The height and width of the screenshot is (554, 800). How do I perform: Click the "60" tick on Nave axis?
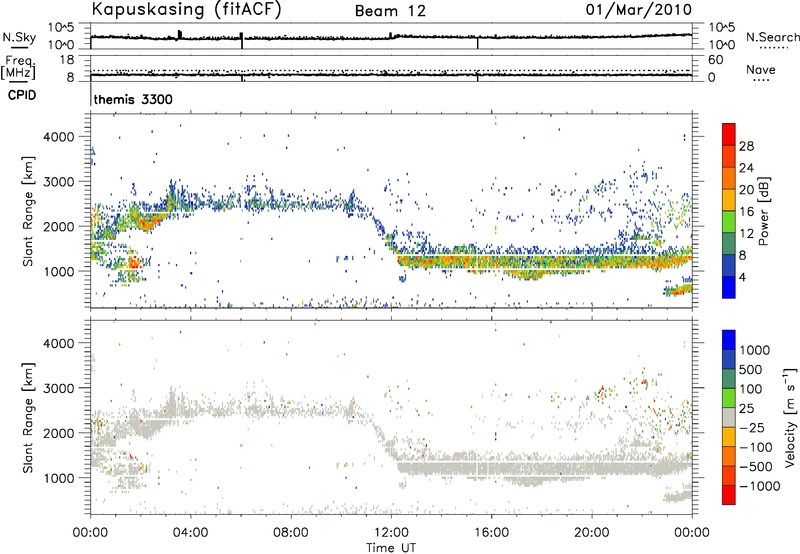tap(715, 60)
